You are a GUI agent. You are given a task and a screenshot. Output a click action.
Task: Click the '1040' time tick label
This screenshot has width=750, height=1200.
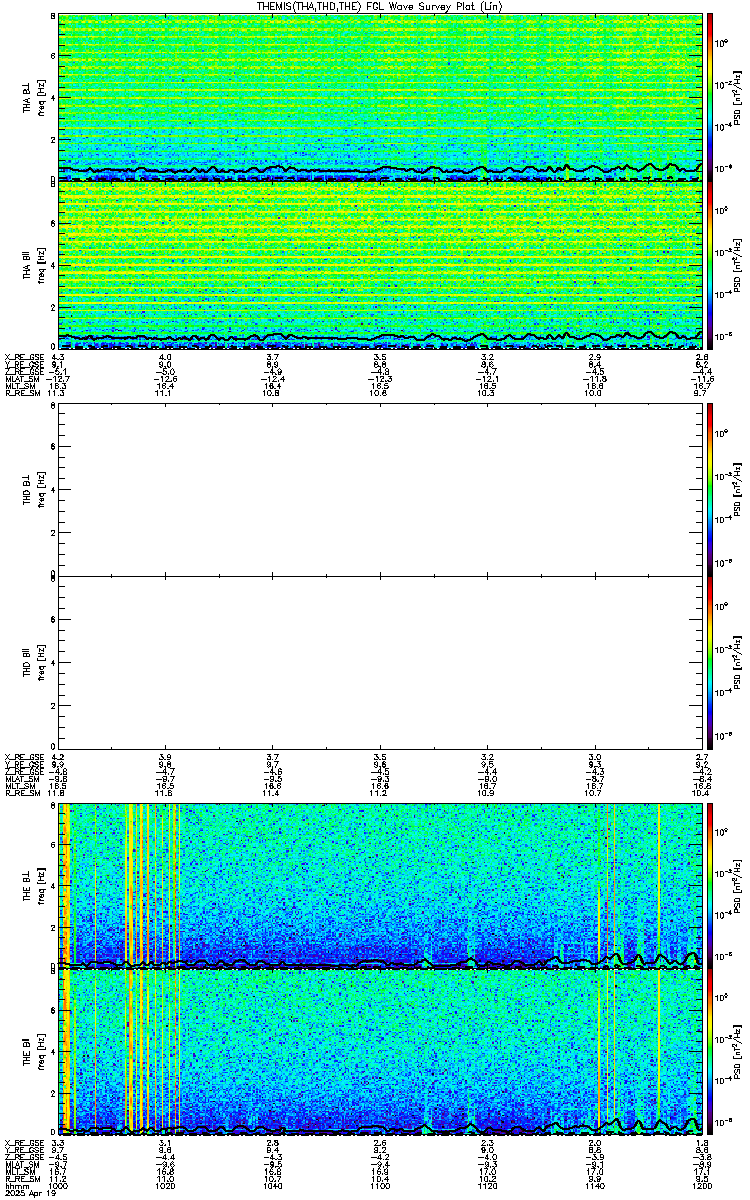(275, 1186)
